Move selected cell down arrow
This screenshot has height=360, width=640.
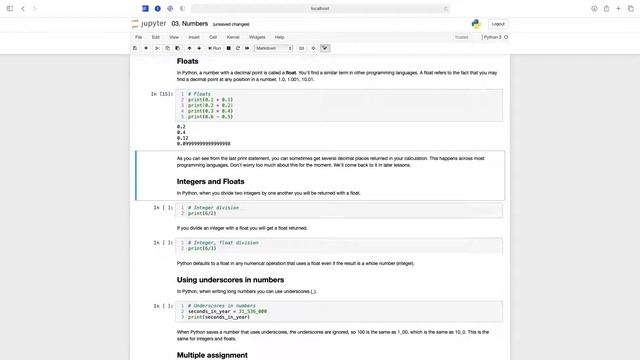click(x=199, y=48)
